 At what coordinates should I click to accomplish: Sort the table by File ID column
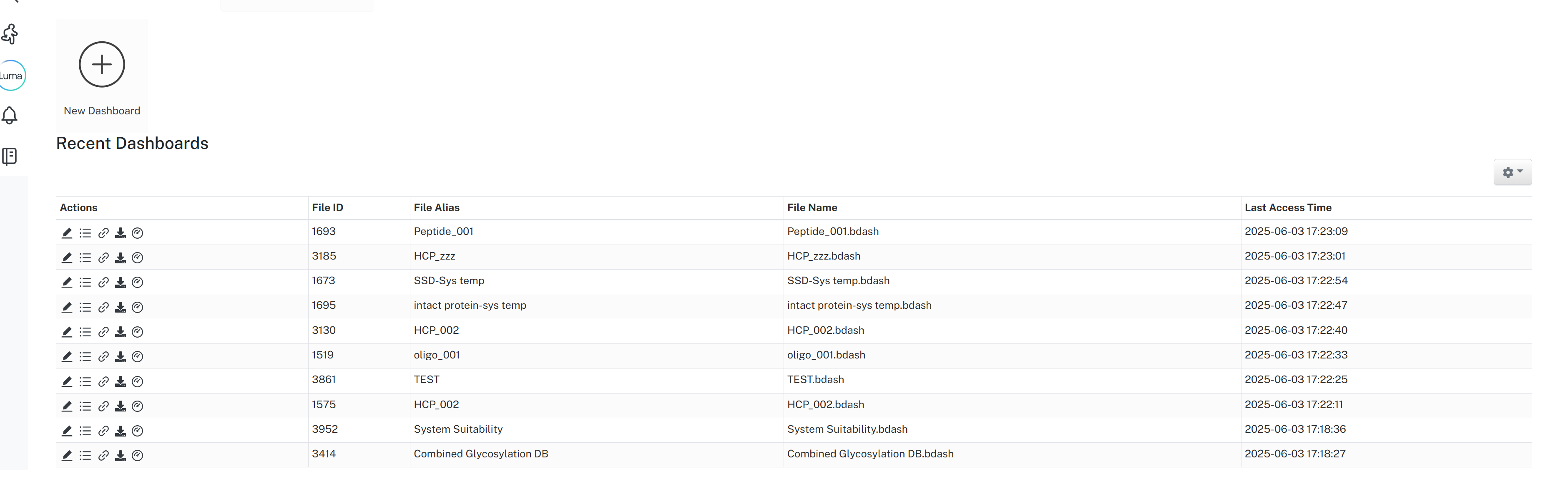coord(327,208)
